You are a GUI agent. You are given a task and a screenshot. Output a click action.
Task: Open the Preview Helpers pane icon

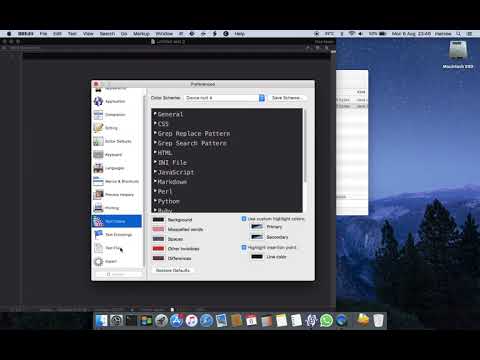(98, 194)
